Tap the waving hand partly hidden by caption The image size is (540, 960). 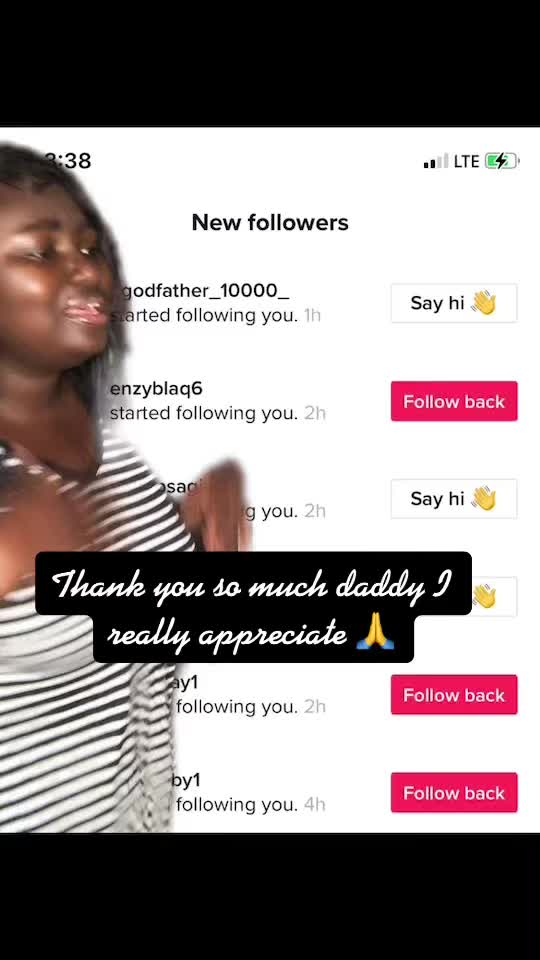tap(484, 596)
